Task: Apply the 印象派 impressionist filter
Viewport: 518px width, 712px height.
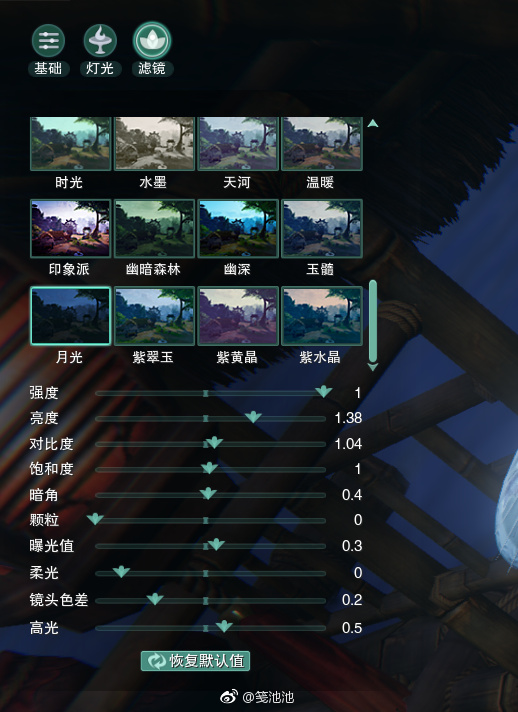Action: click(x=70, y=228)
